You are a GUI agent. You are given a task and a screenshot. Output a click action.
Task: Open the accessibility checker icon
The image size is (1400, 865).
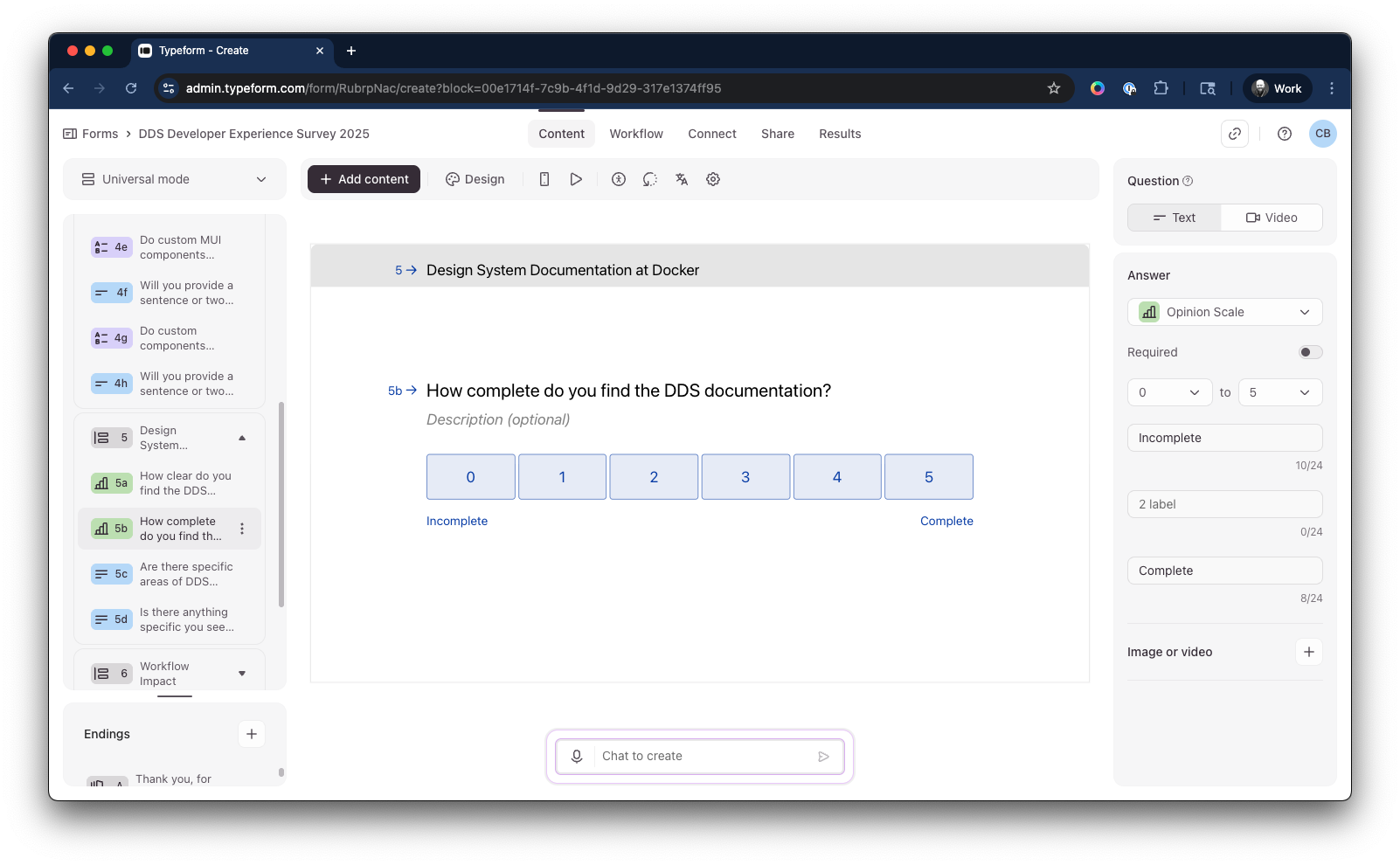pos(619,179)
